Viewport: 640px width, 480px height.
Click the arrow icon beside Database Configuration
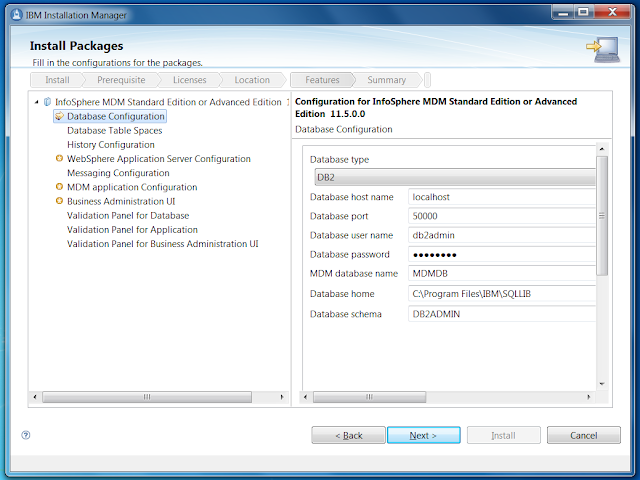pos(60,116)
